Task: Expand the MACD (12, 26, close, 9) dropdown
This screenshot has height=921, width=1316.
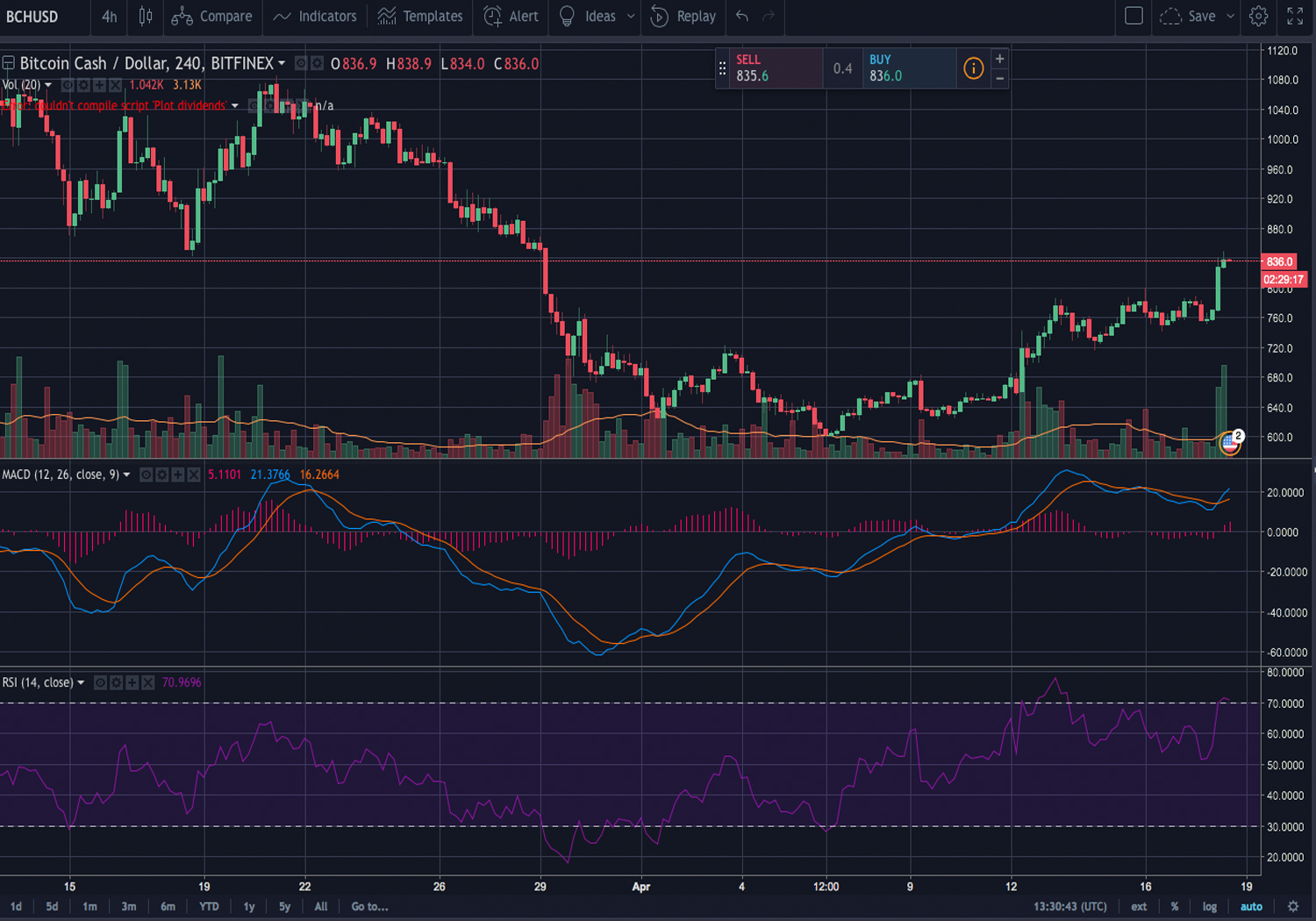Action: pos(127,475)
